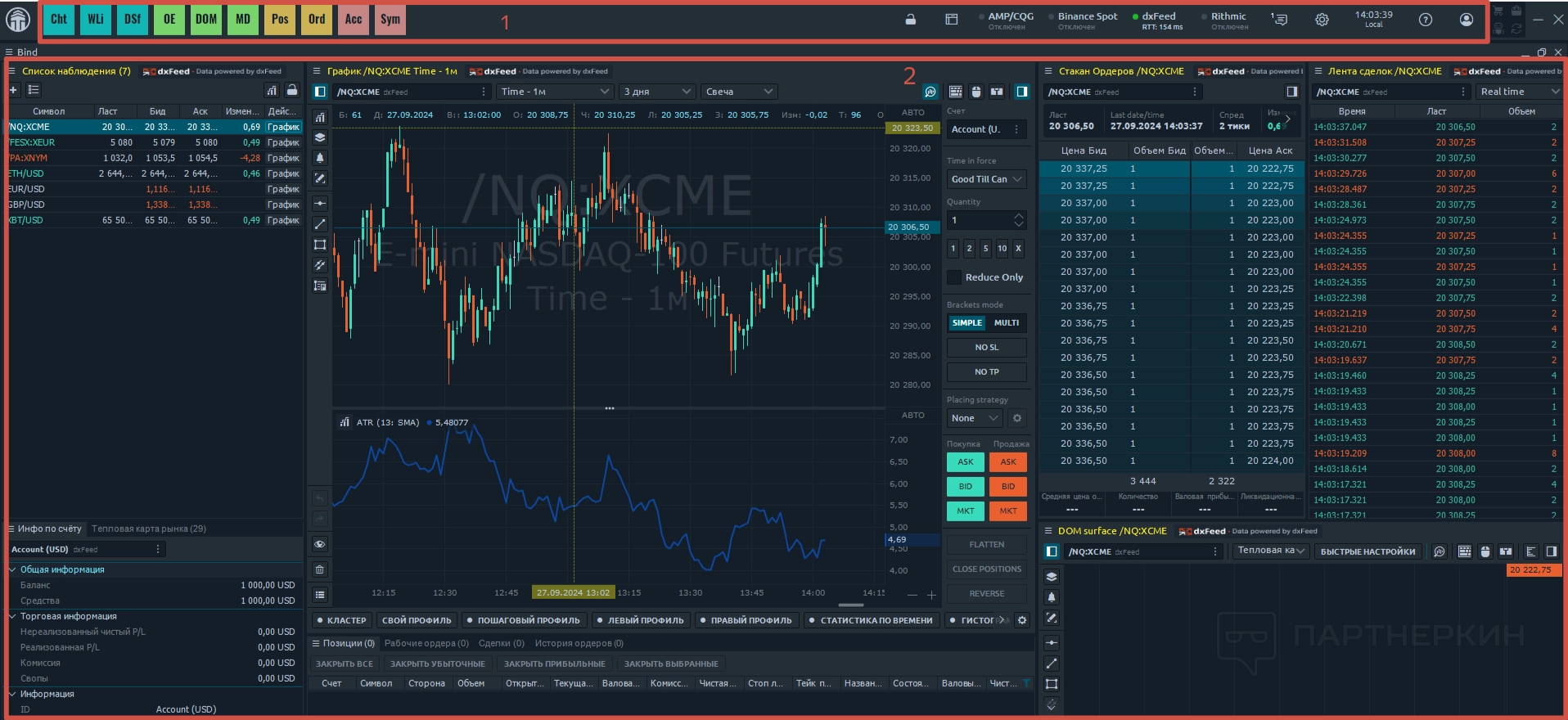Open the Свеча chart type dropdown
The width and height of the screenshot is (1568, 720).
click(x=738, y=92)
